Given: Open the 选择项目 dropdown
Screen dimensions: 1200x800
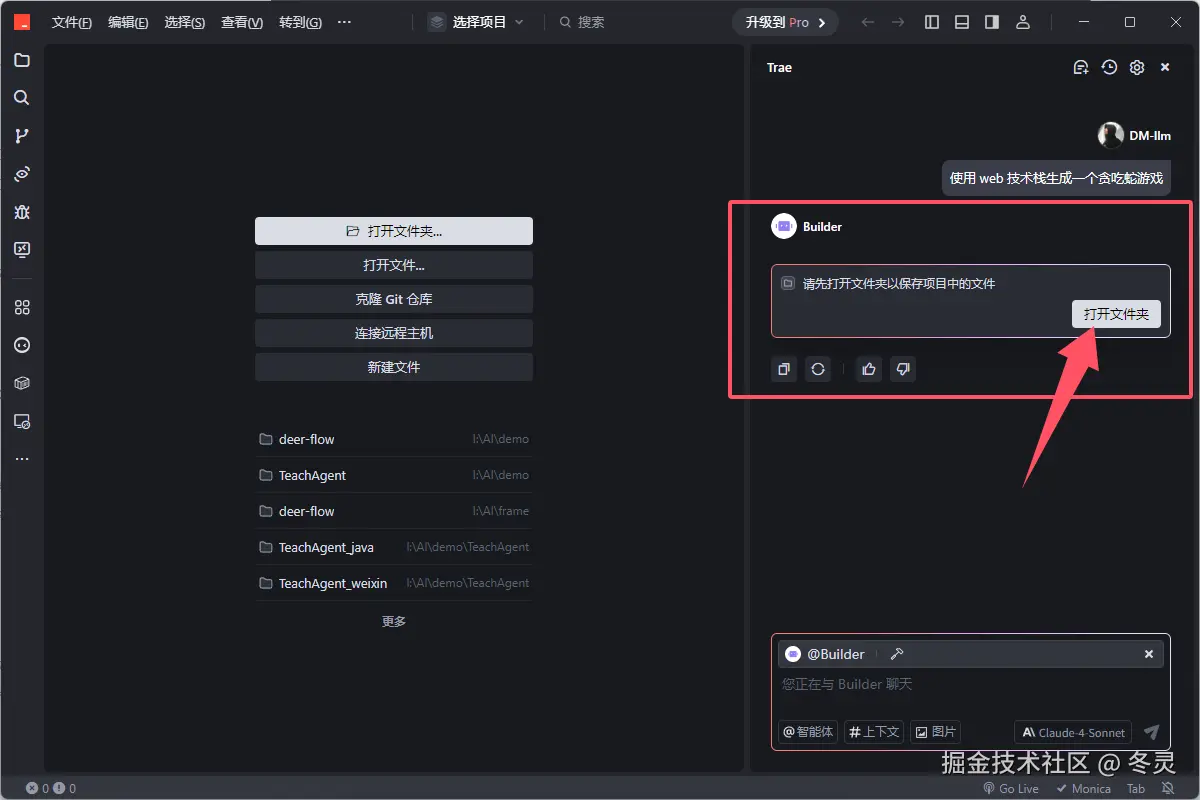Looking at the screenshot, I should 478,21.
